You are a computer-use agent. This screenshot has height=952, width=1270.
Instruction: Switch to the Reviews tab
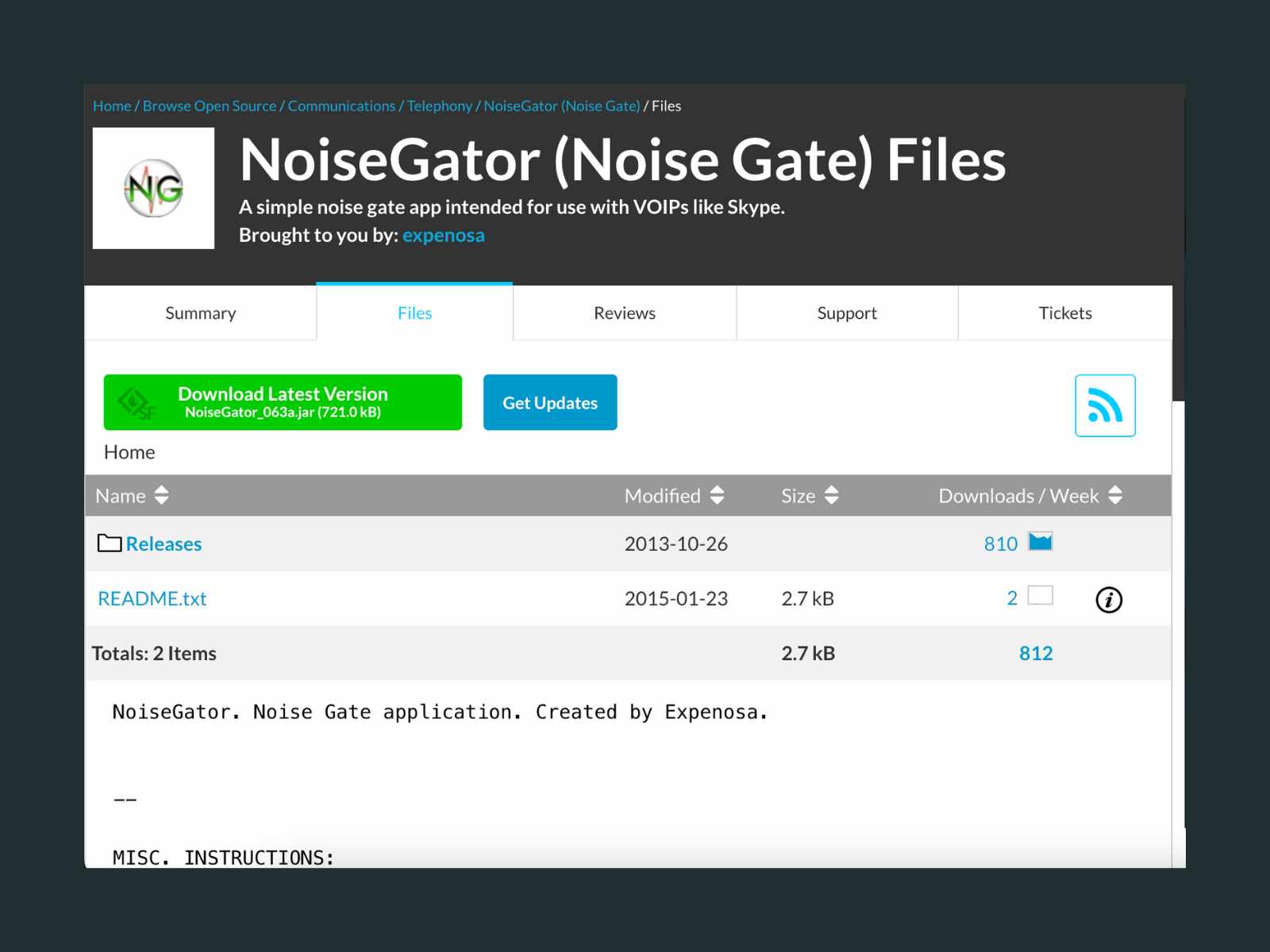[624, 313]
